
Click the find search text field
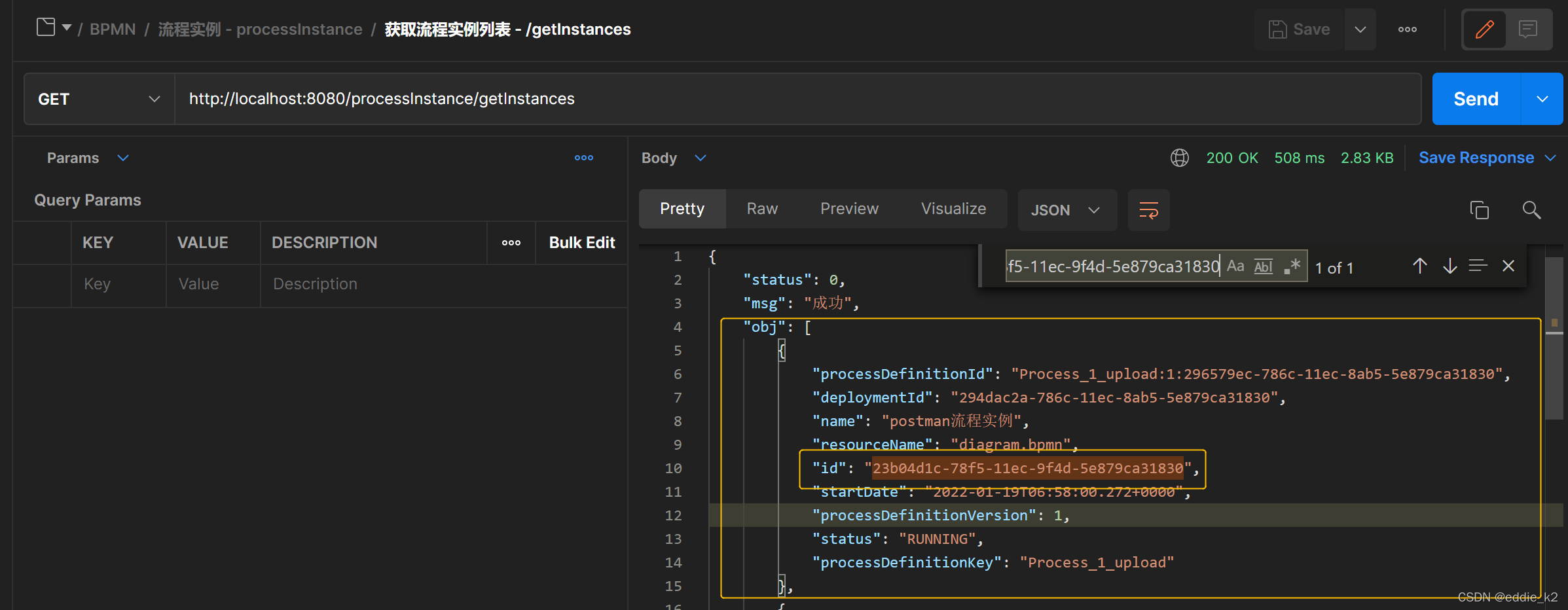[x=1114, y=266]
